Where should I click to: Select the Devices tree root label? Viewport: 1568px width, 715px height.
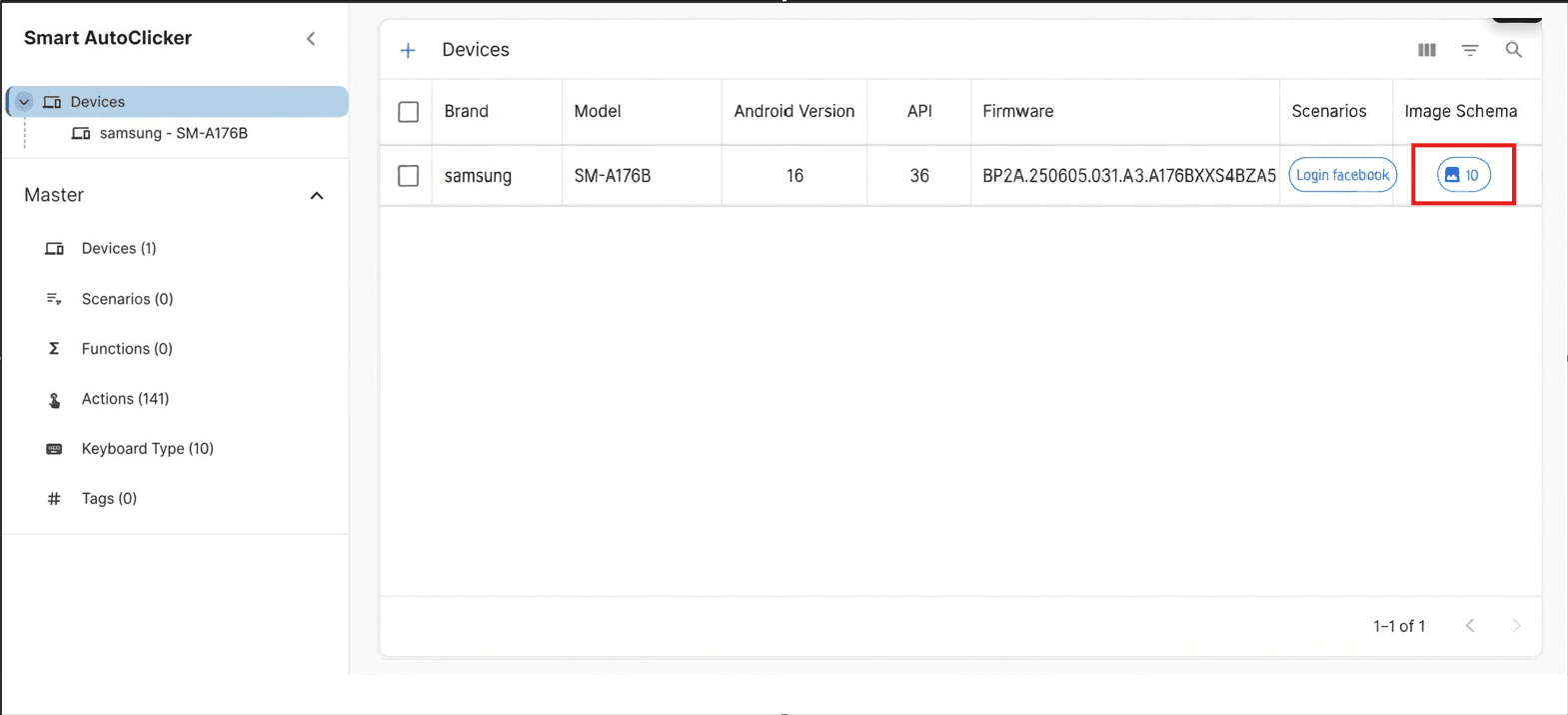tap(98, 102)
